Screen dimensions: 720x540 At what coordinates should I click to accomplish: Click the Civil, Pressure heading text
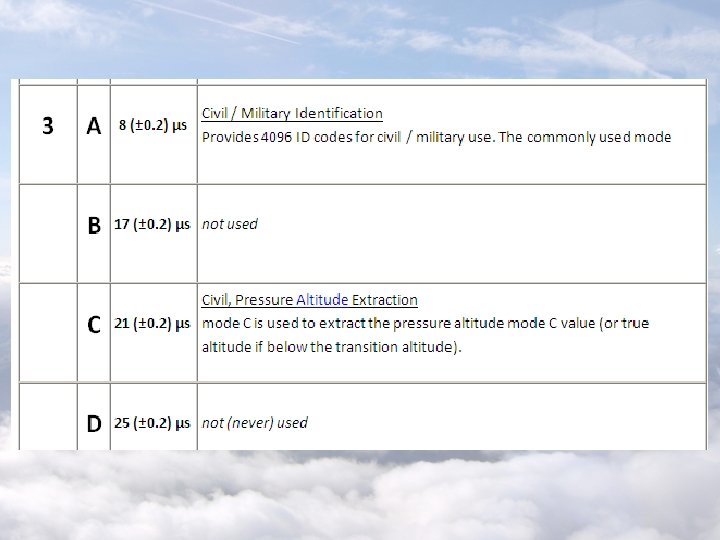(247, 300)
